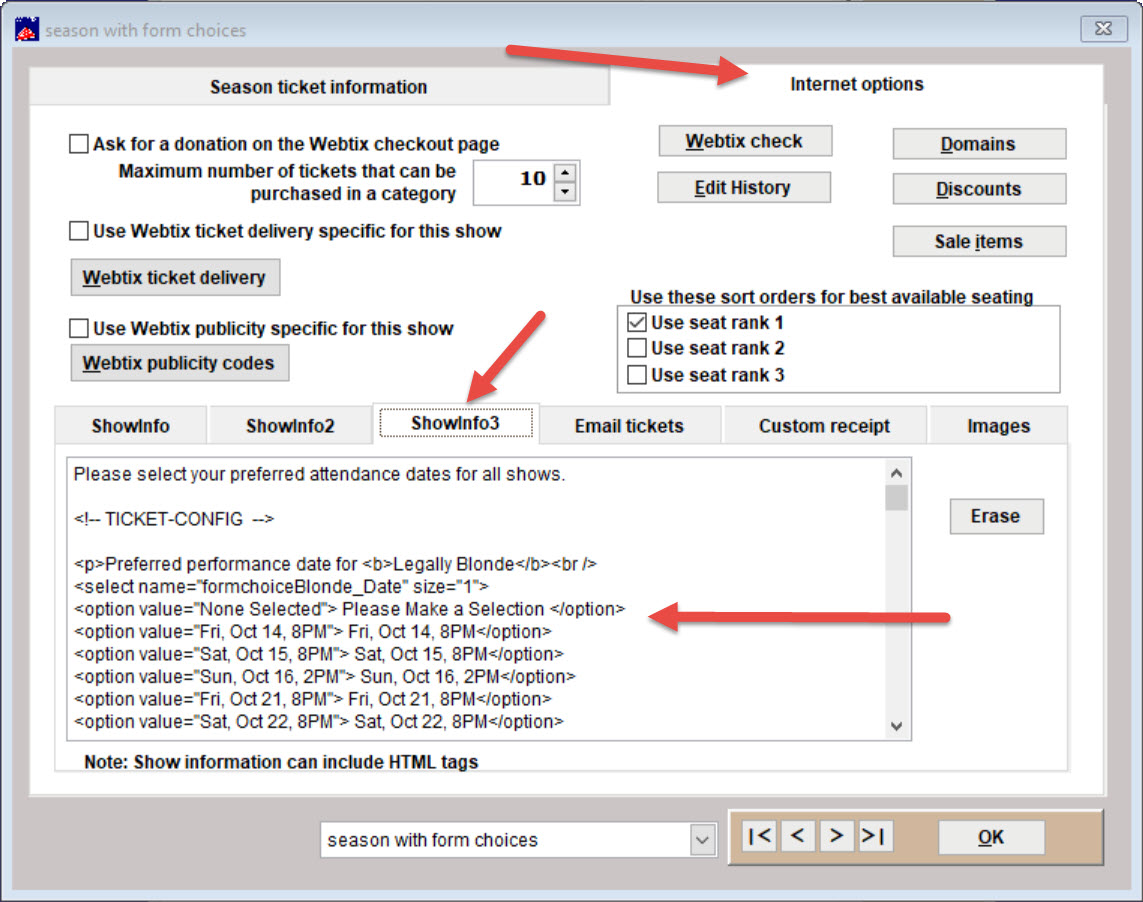
Task: Click the TICKET-CONFIG comment line
Action: (x=173, y=519)
